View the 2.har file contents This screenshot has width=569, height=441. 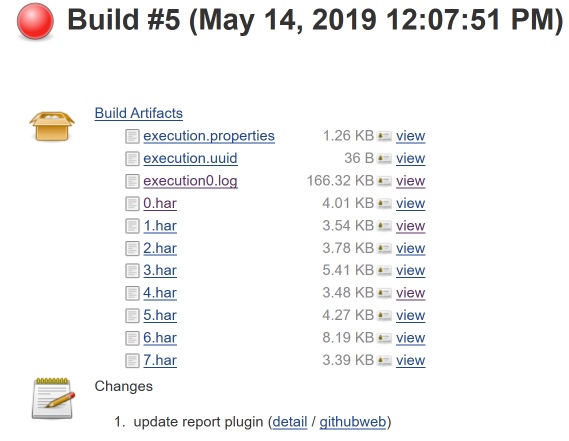pyautogui.click(x=410, y=248)
